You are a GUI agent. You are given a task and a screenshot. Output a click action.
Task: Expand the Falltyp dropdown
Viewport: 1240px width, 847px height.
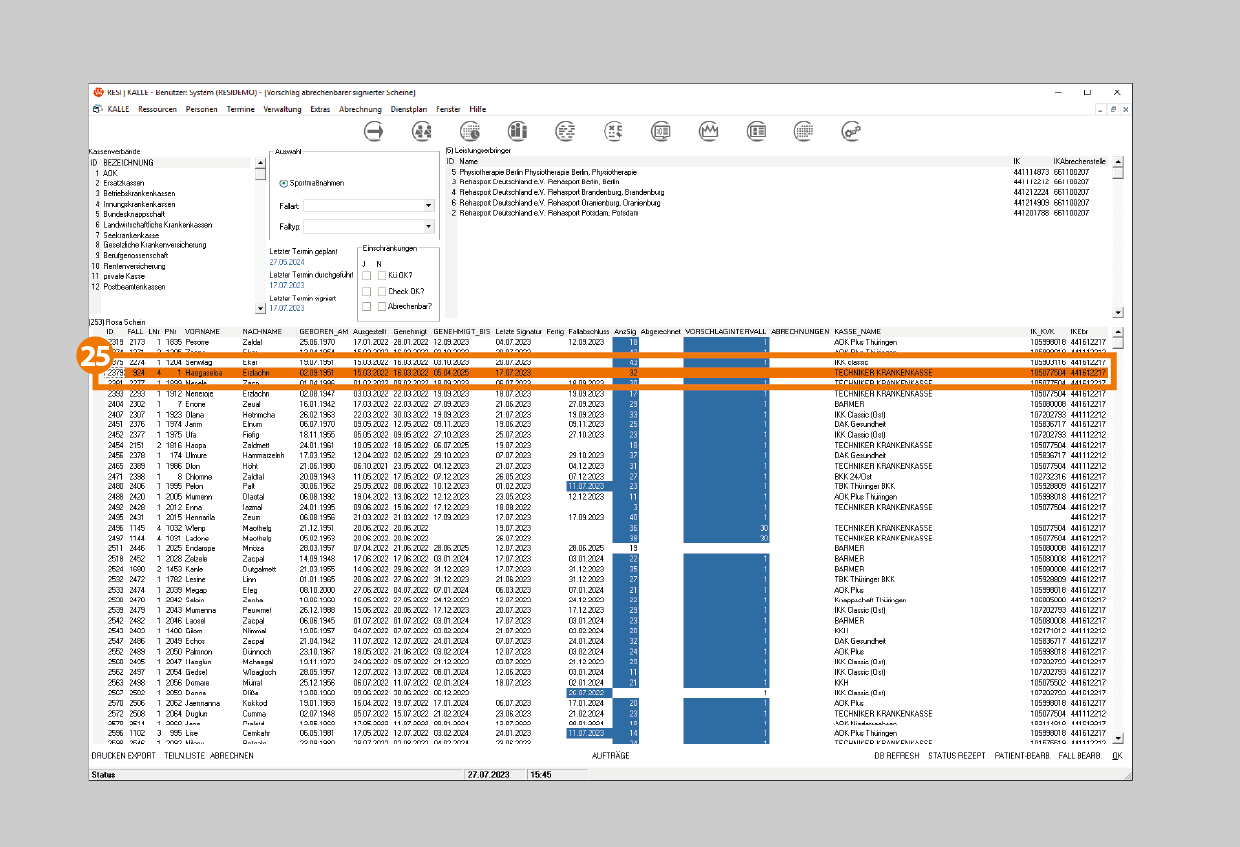pos(428,227)
